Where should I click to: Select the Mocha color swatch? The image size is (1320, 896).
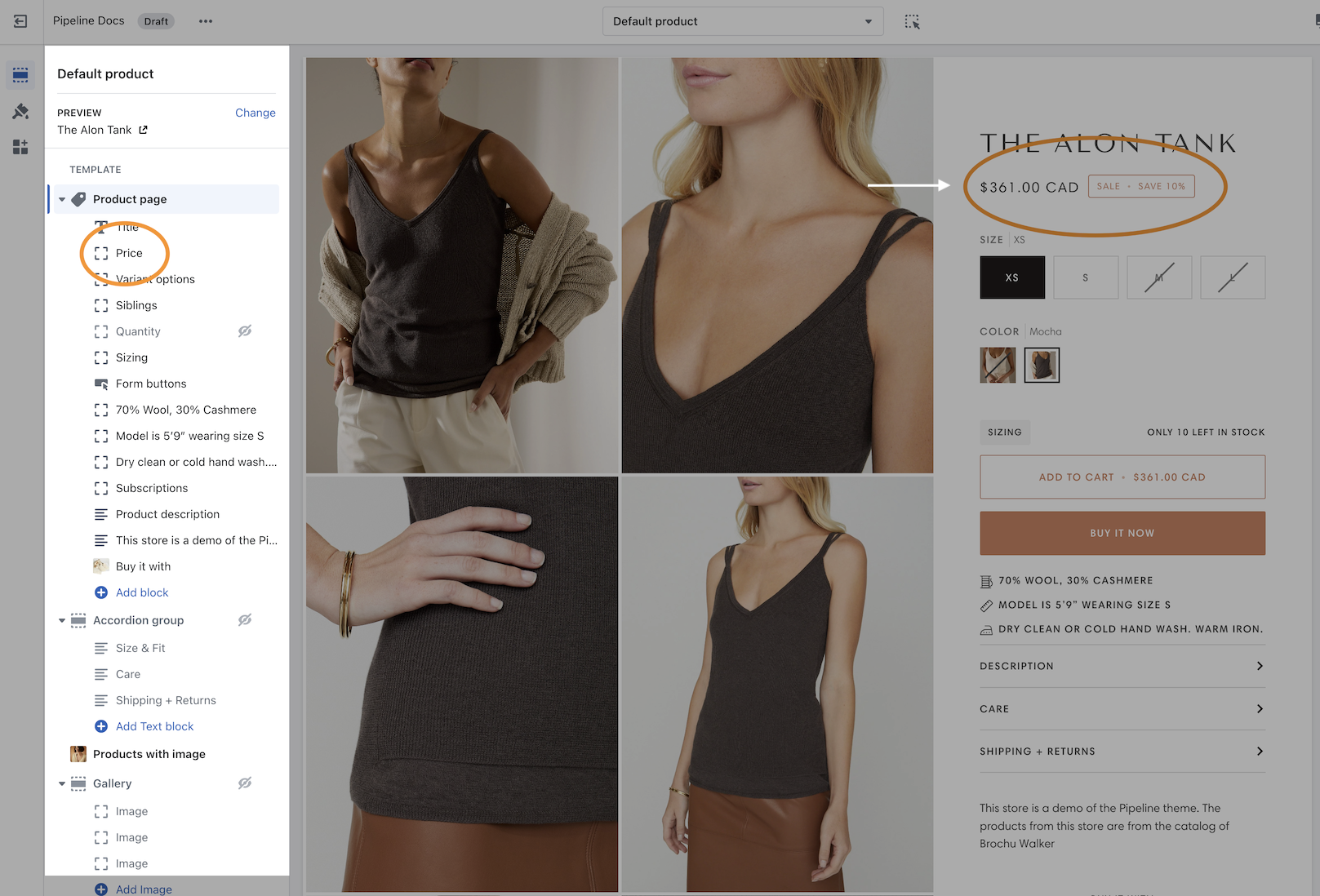[1041, 365]
